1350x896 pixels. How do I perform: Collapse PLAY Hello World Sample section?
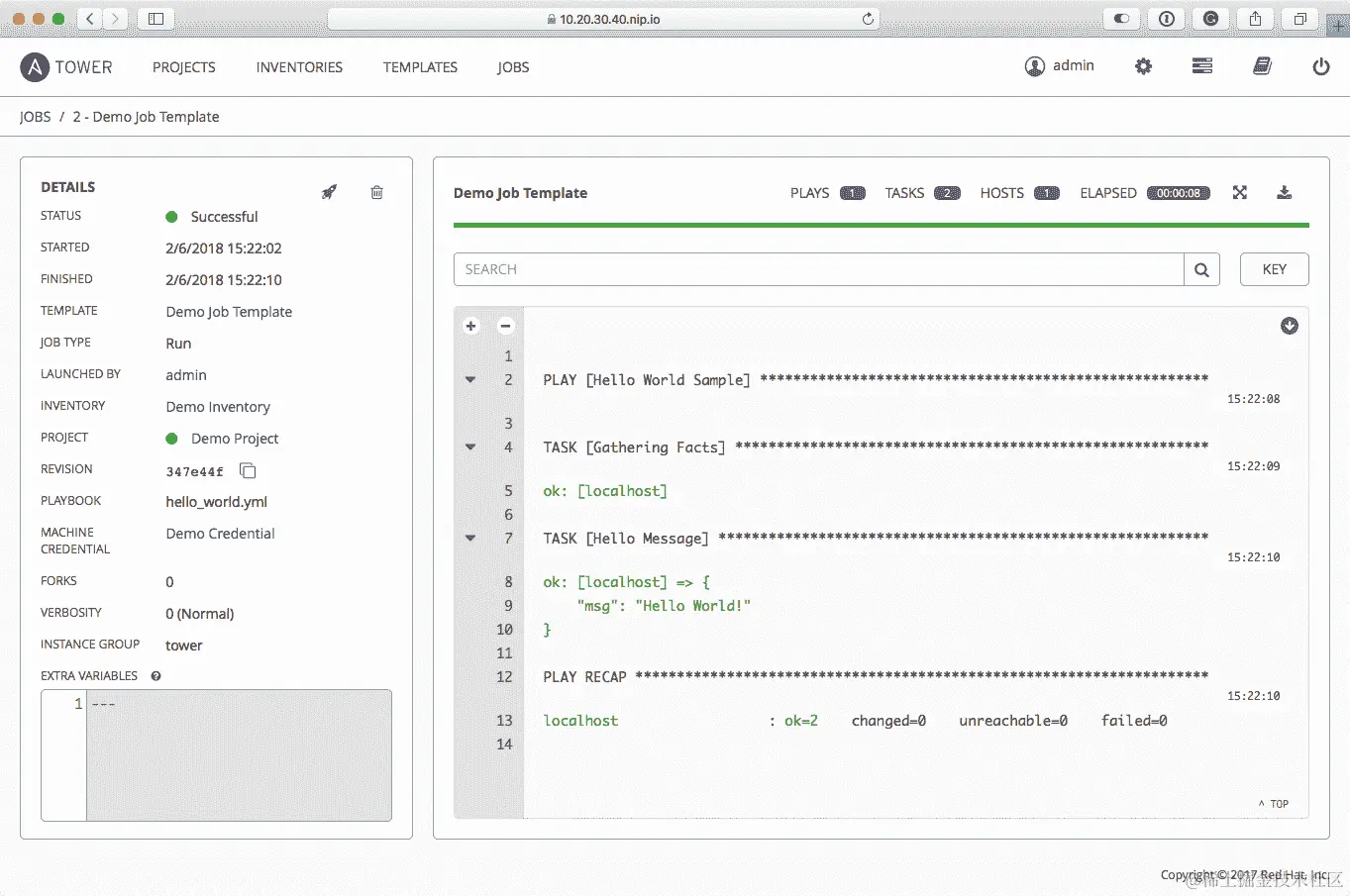(470, 379)
